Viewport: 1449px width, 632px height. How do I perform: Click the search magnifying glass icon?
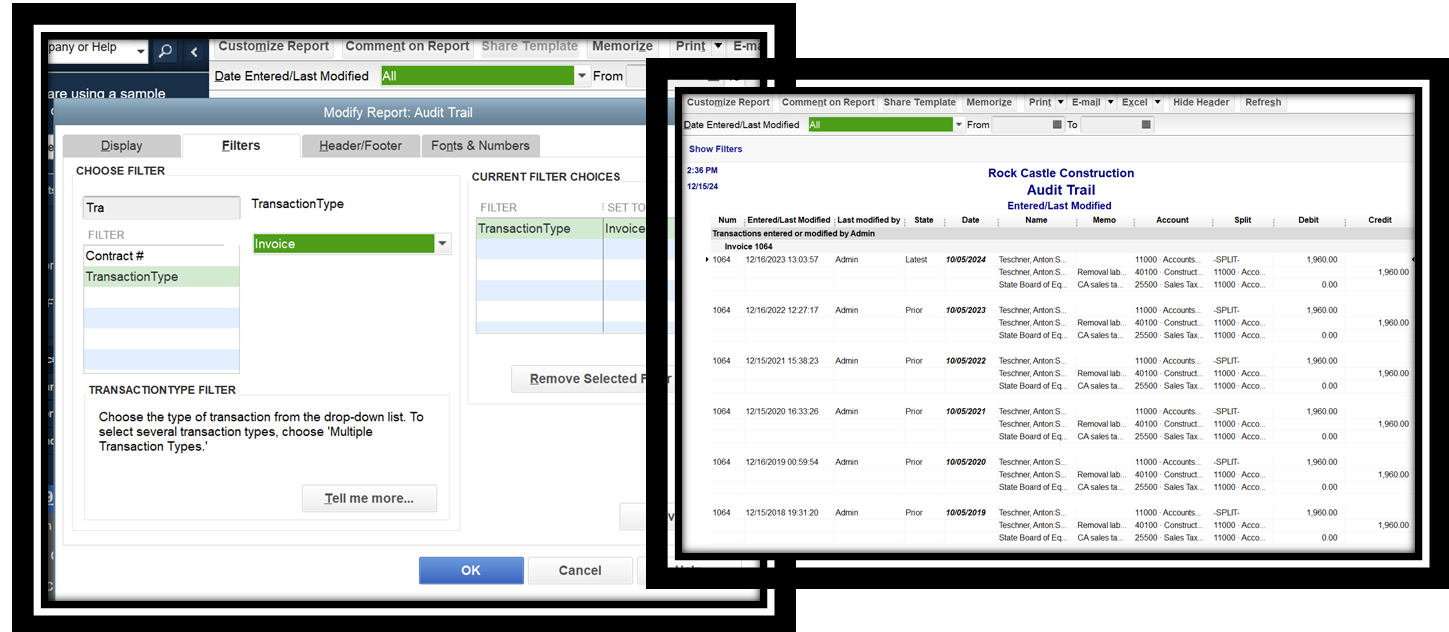[165, 51]
